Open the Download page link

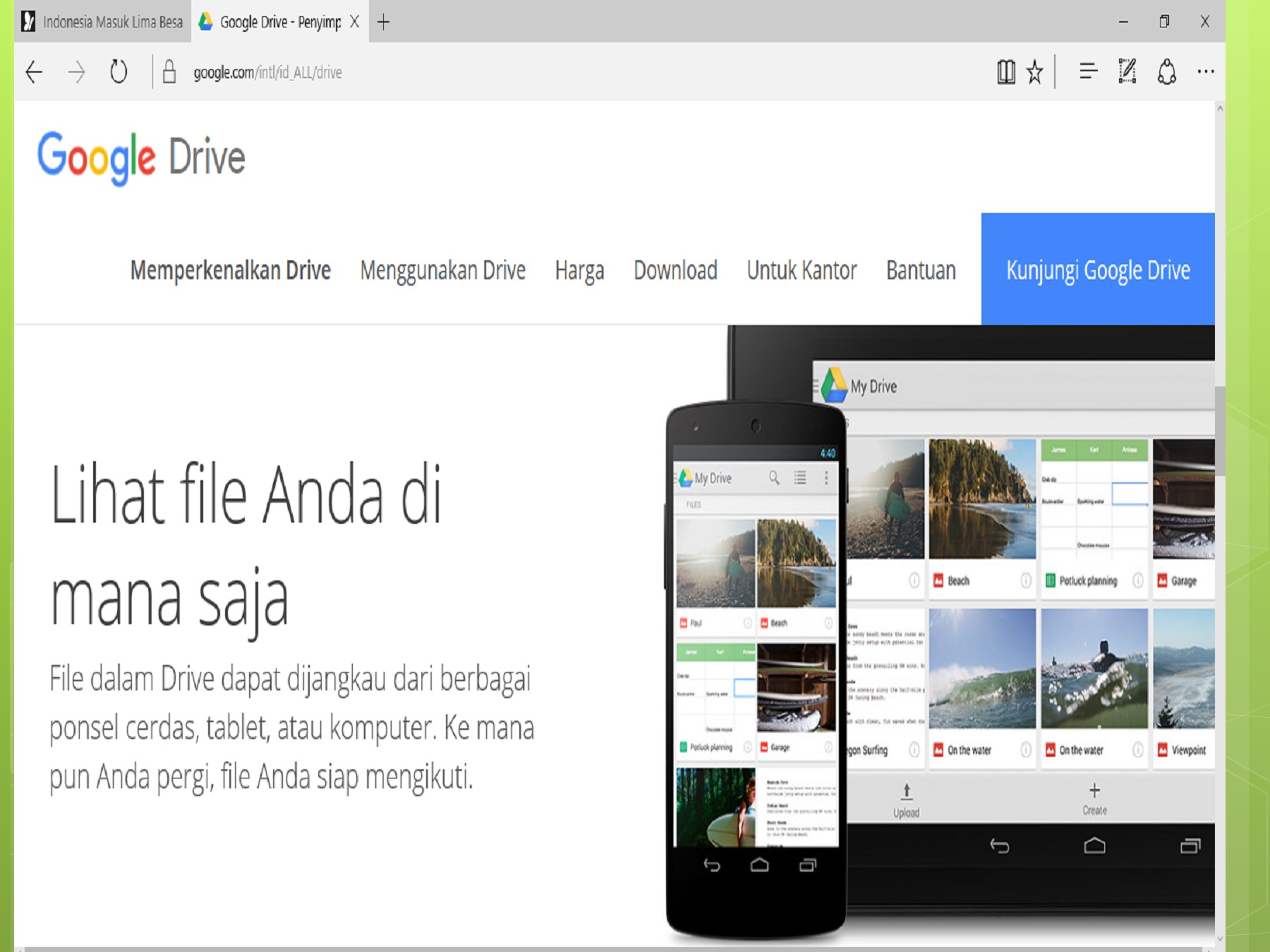pyautogui.click(x=675, y=270)
